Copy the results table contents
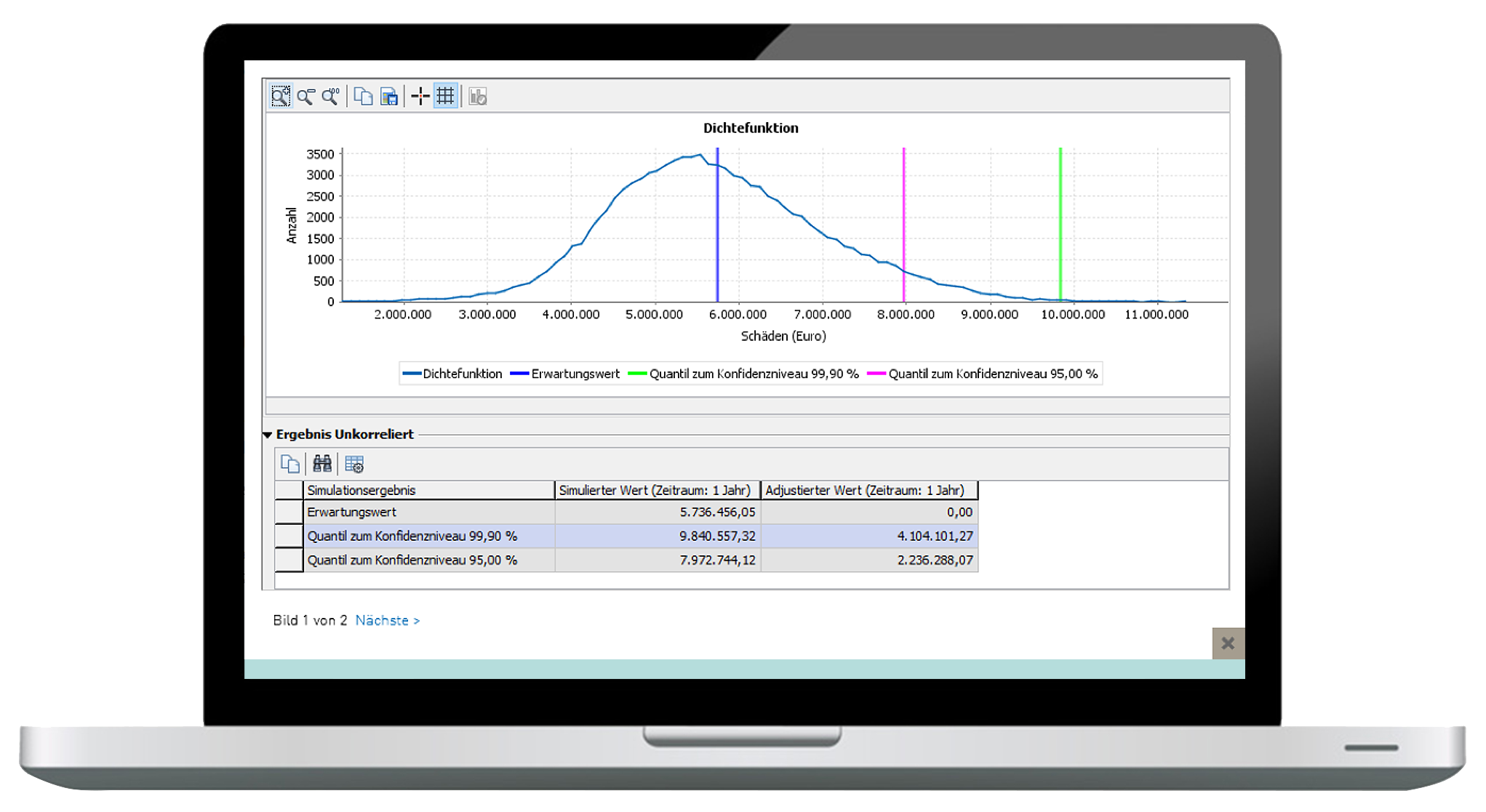1486x812 pixels. tap(290, 464)
